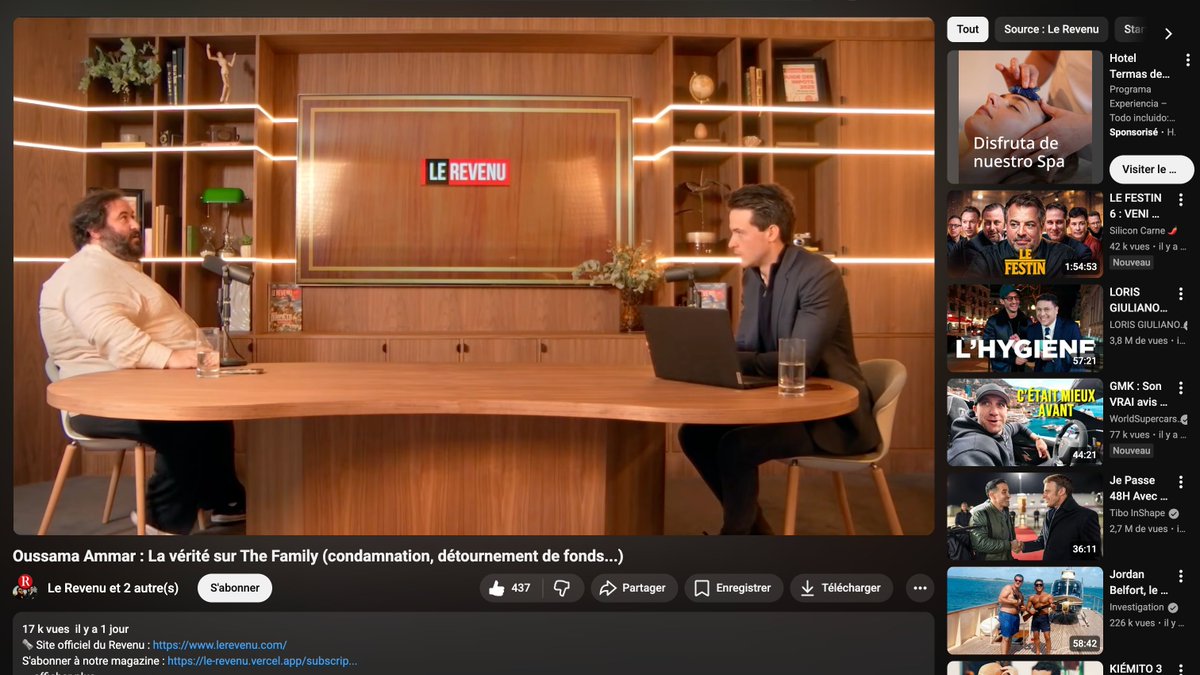This screenshot has height=675, width=1200.
Task: Open more actions menu below the video
Action: (x=920, y=588)
